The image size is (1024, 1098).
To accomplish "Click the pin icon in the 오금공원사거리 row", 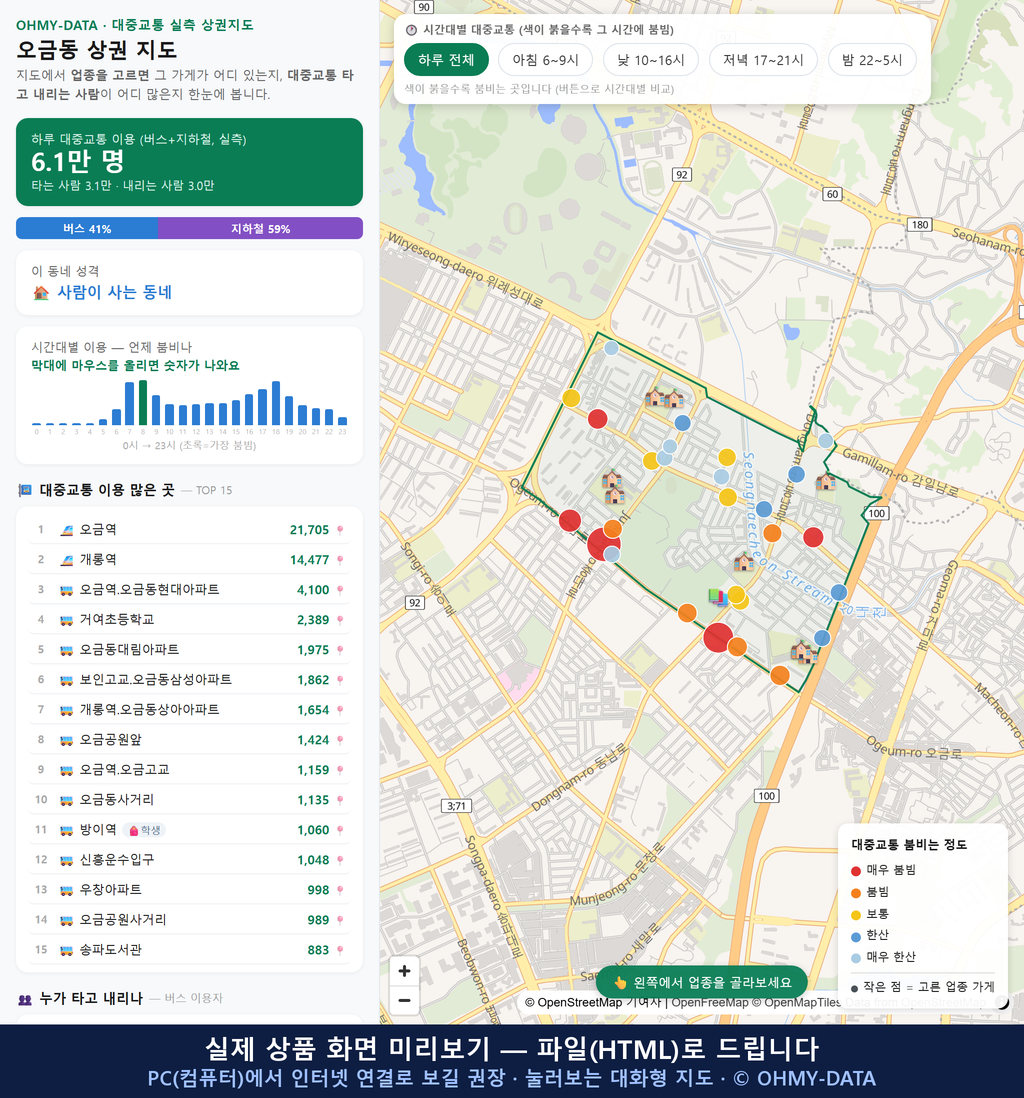I will (x=340, y=920).
